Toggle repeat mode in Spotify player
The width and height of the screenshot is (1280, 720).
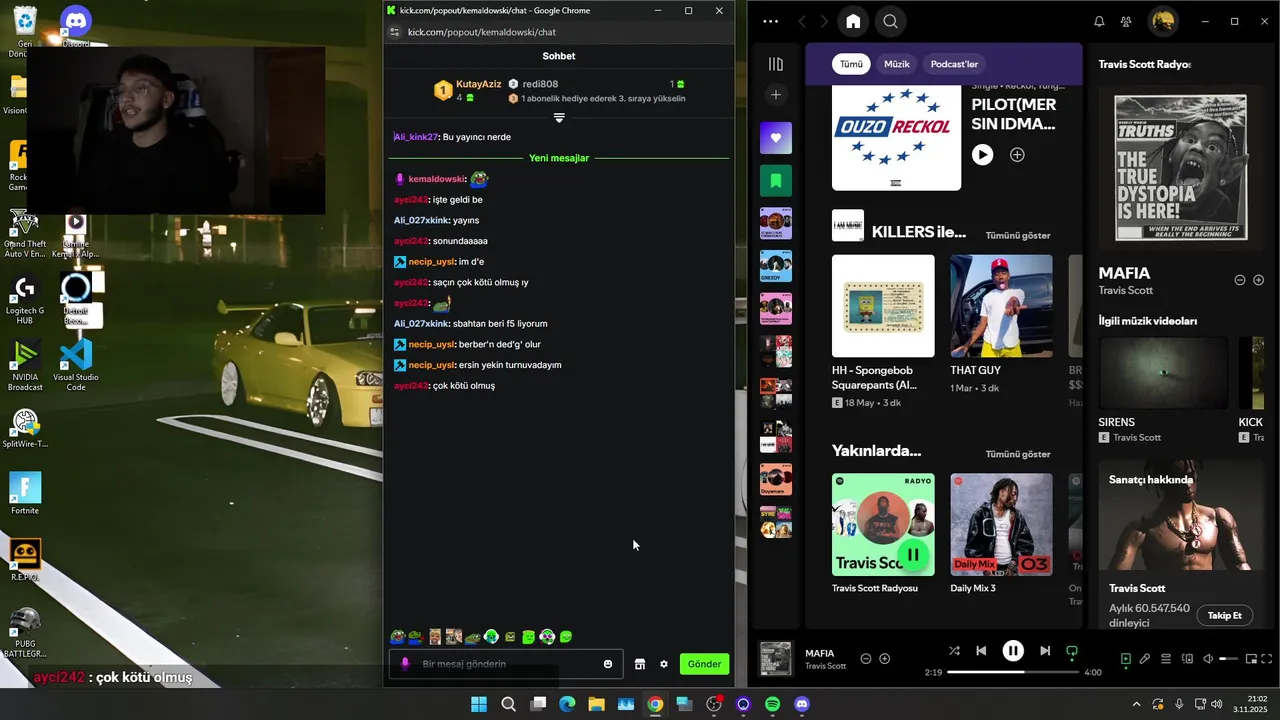pyautogui.click(x=1072, y=651)
